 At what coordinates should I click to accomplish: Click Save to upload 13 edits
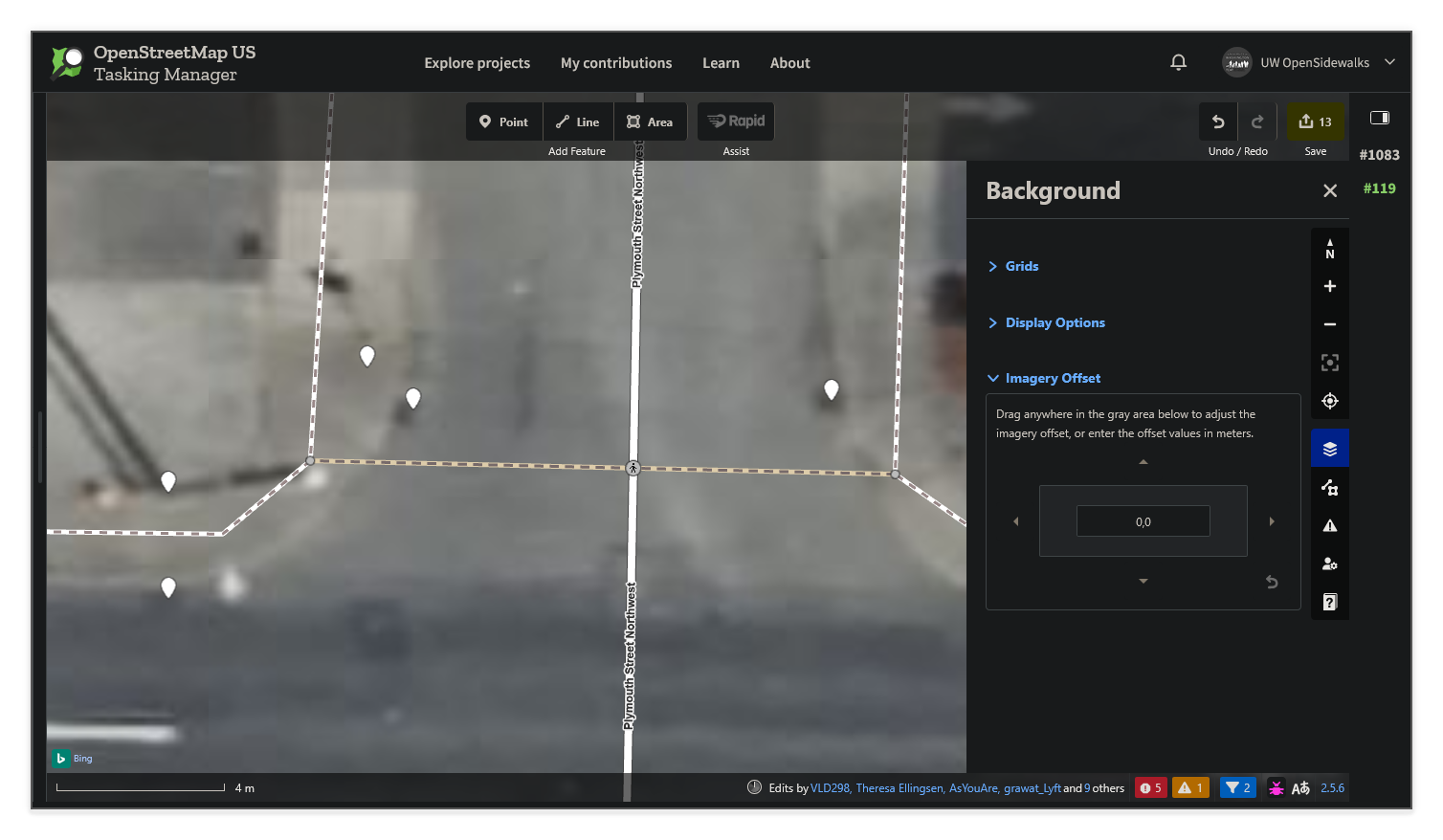coord(1316,122)
